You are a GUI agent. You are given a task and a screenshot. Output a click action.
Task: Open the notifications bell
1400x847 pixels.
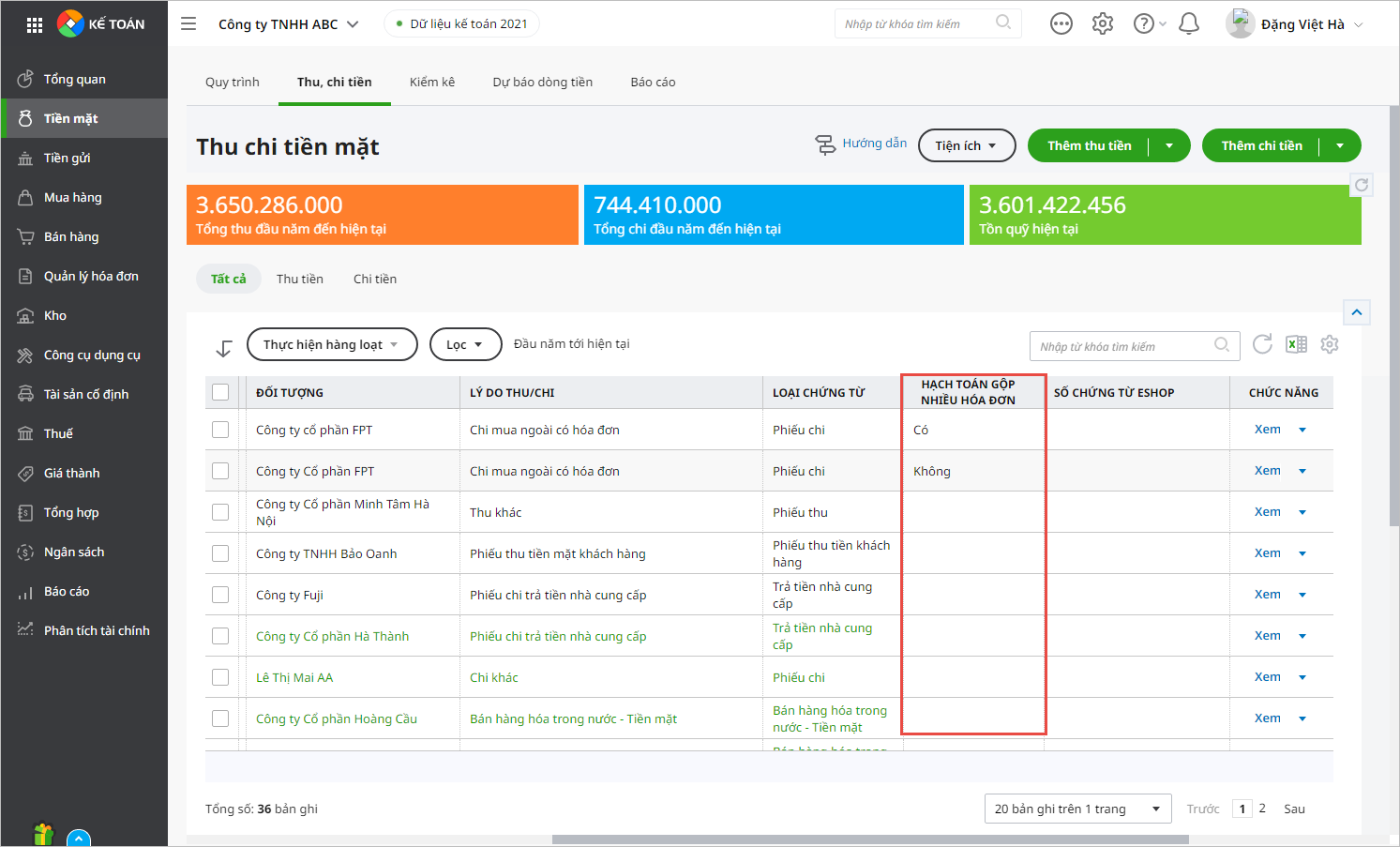click(x=1188, y=24)
